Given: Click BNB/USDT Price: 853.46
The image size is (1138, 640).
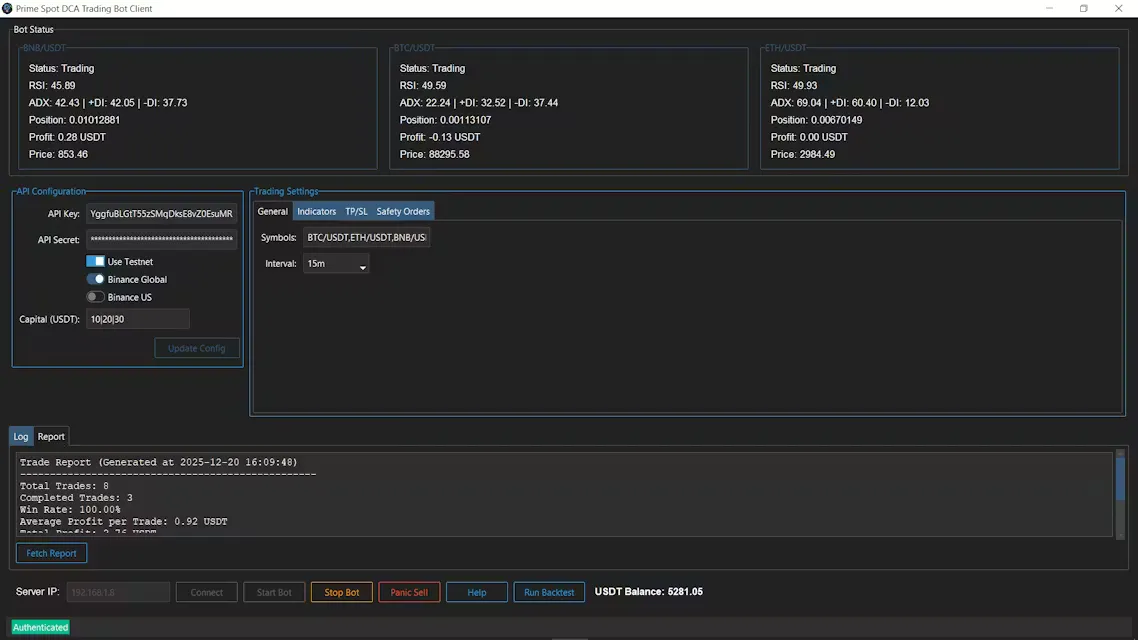Looking at the screenshot, I should click(58, 155).
